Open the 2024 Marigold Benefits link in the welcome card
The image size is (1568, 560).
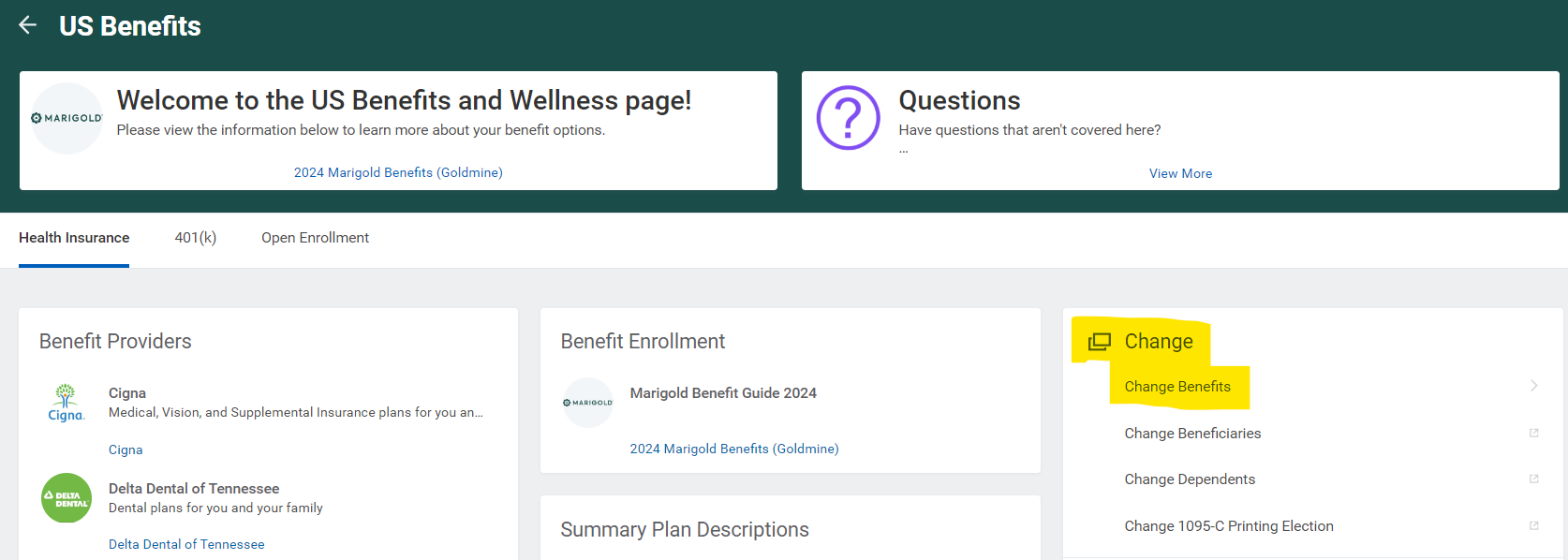click(x=398, y=172)
